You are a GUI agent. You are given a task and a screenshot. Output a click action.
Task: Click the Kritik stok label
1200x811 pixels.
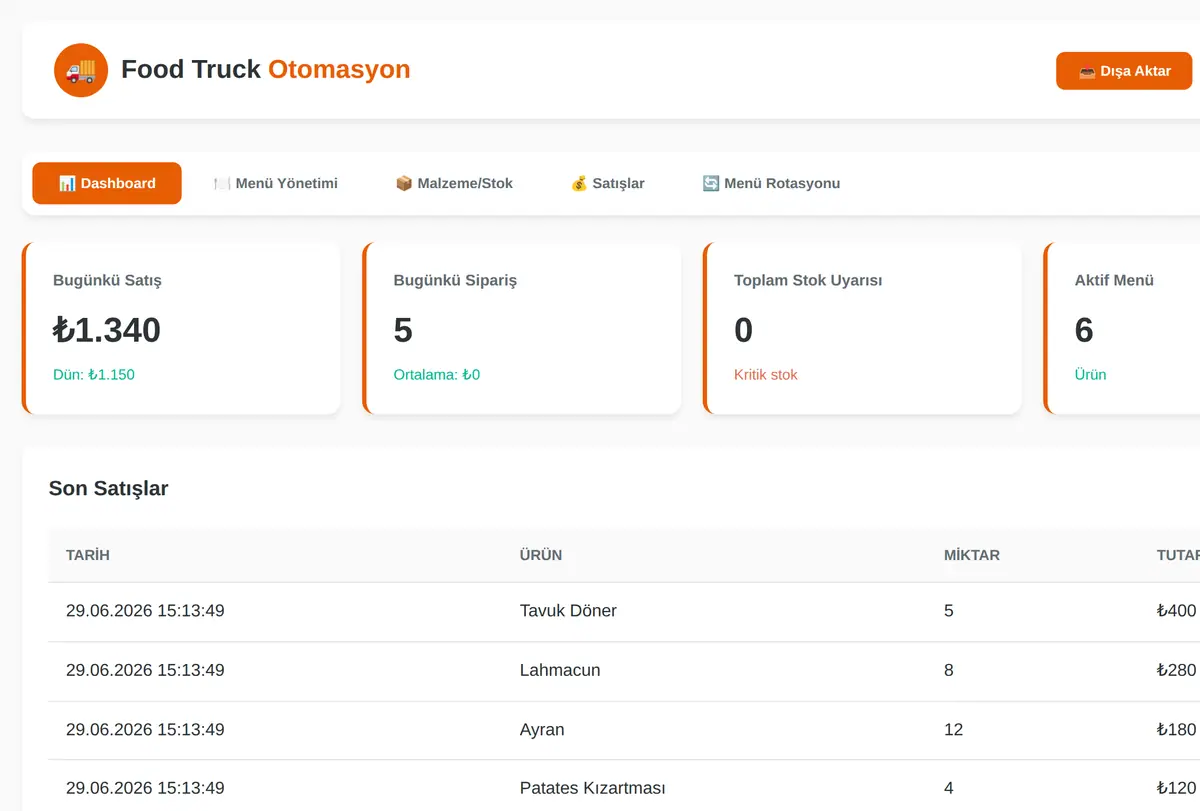tap(766, 375)
